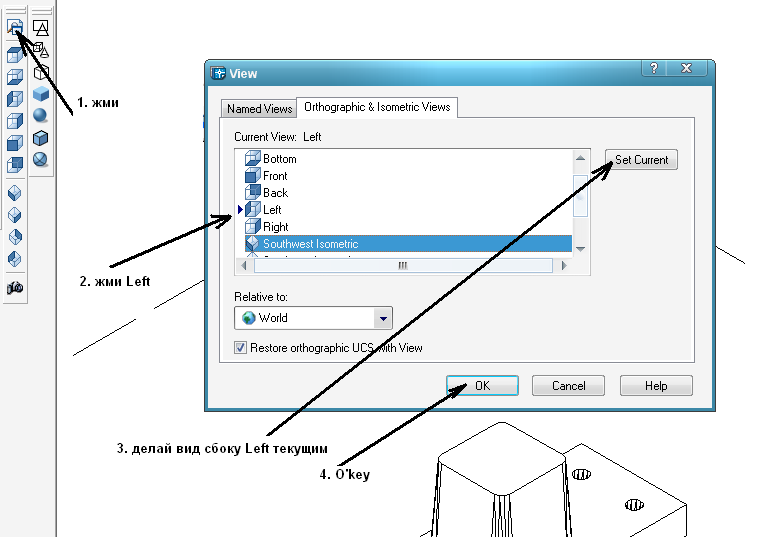Enable 2D Wireframe shade mode icon
Screen dimensions: 768x537
41,28
